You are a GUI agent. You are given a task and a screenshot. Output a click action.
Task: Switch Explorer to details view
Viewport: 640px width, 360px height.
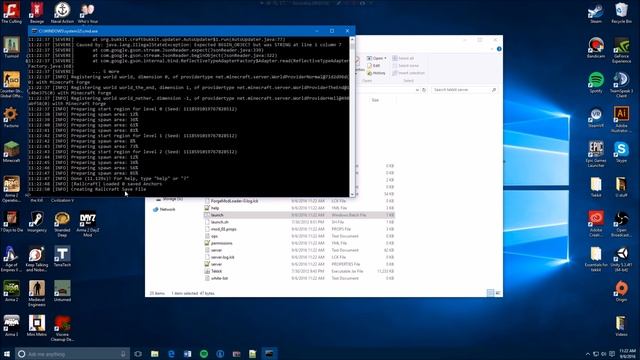490,293
